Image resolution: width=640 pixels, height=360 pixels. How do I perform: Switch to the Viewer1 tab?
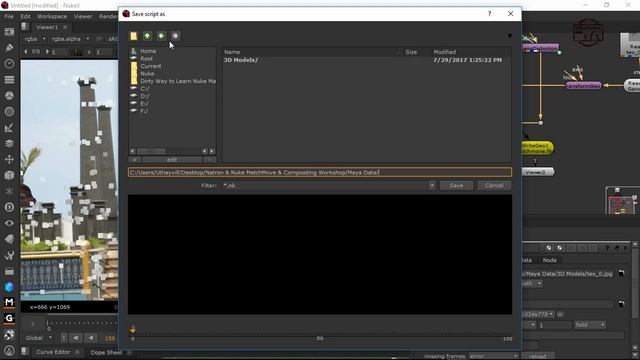[x=47, y=27]
